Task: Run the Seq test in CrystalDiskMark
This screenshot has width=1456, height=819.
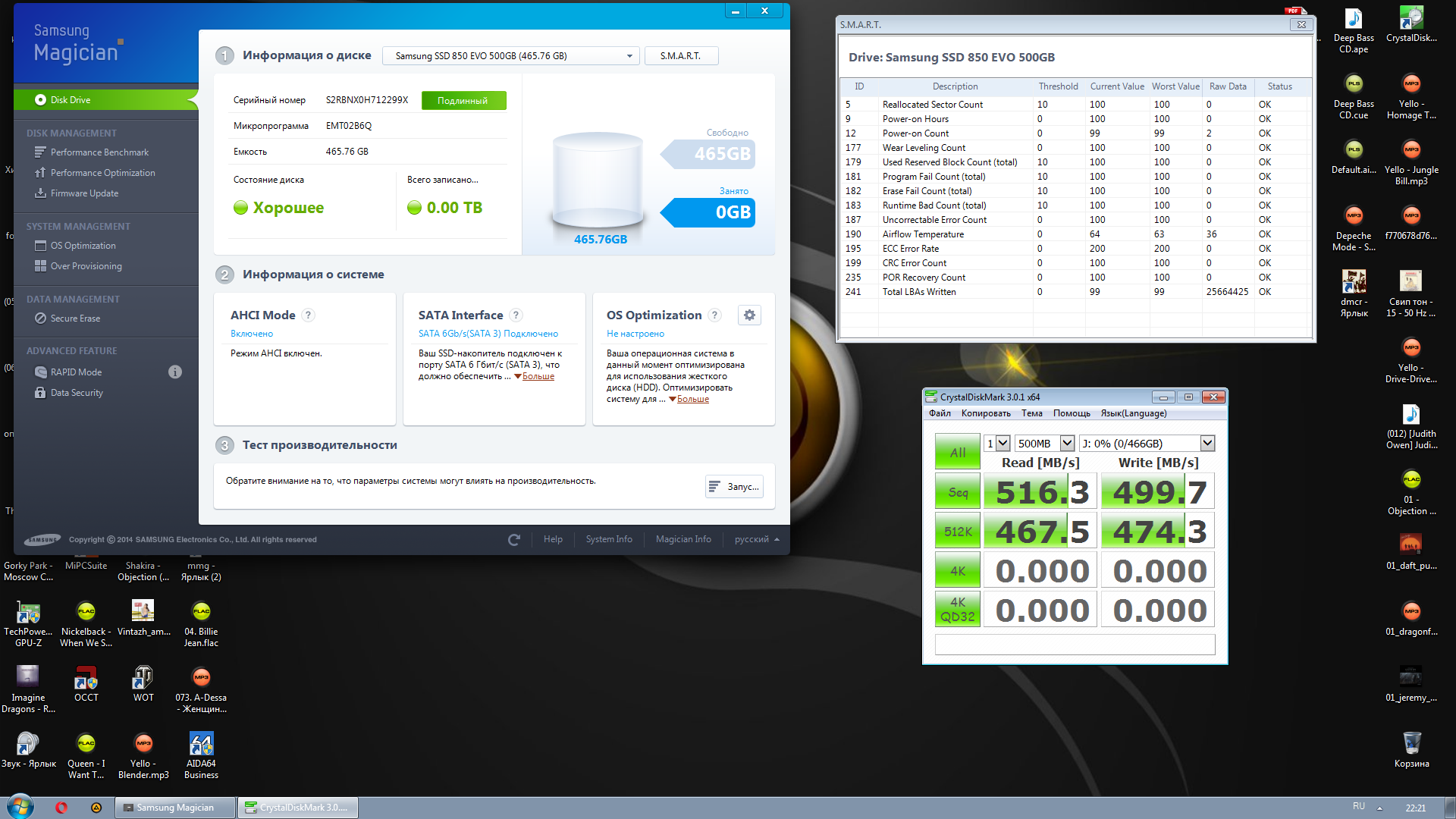Action: tap(958, 492)
